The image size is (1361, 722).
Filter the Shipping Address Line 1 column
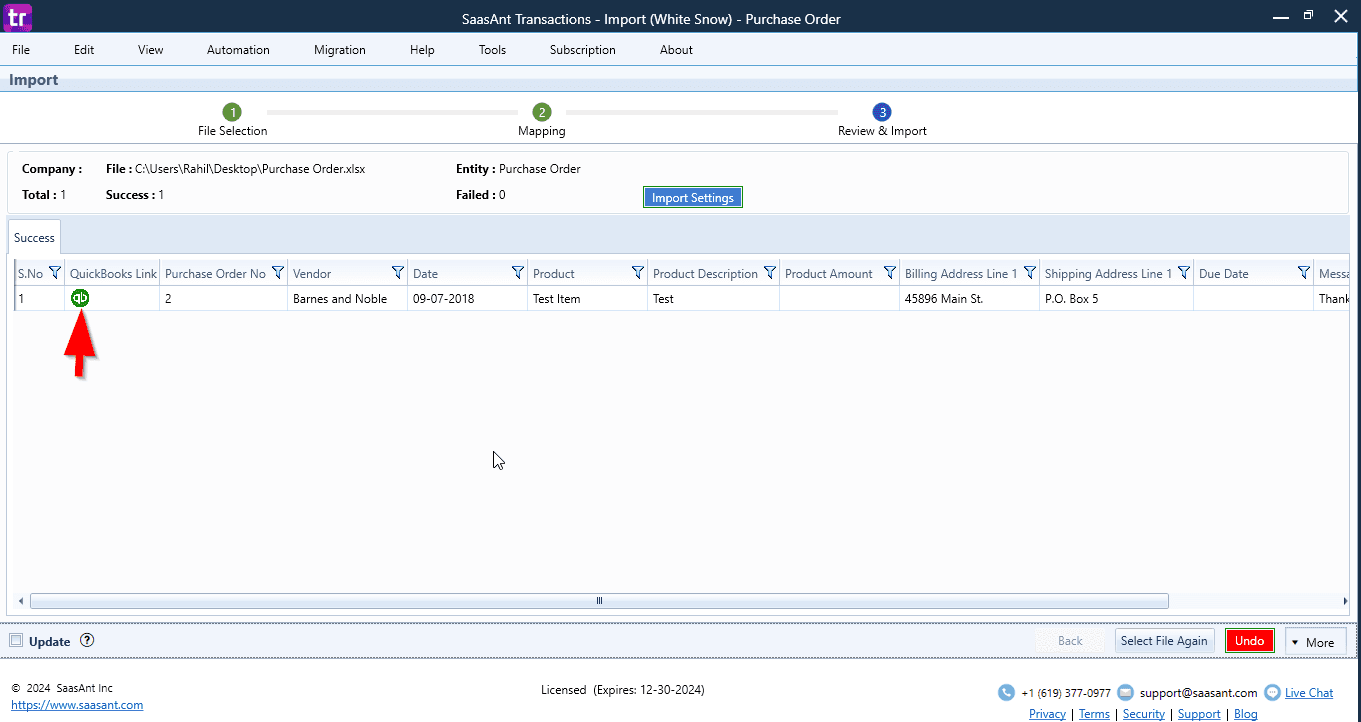click(x=1184, y=273)
